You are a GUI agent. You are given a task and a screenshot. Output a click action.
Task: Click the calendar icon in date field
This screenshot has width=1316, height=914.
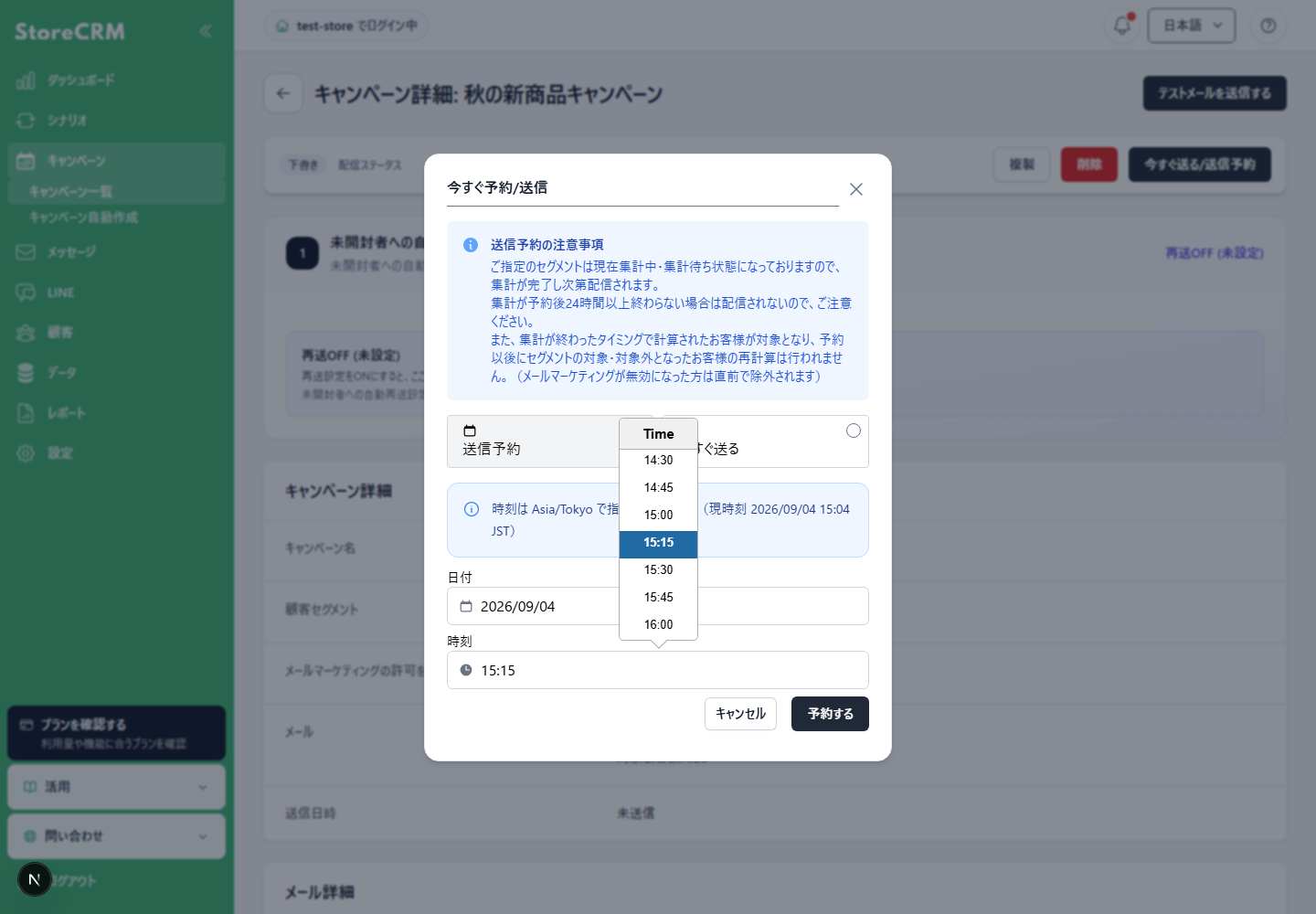coord(466,606)
